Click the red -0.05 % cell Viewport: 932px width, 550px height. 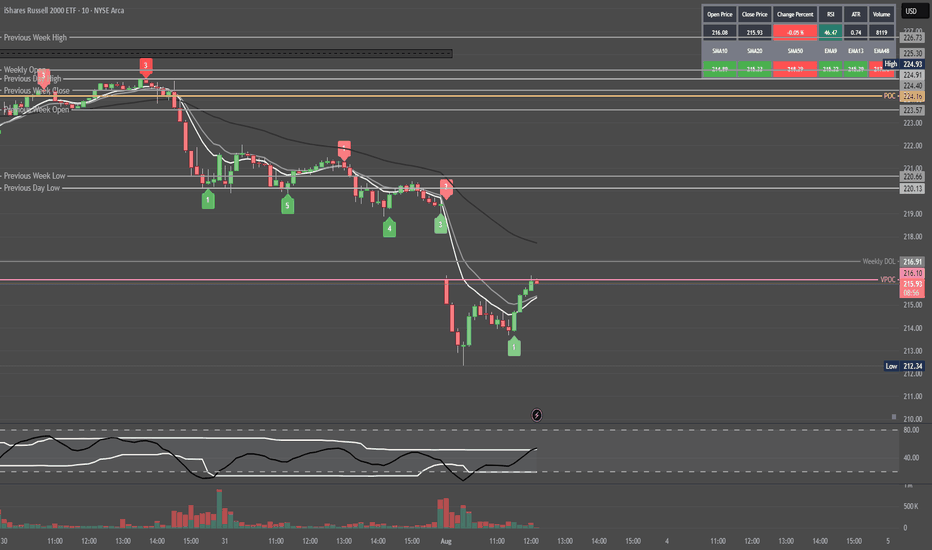795,33
